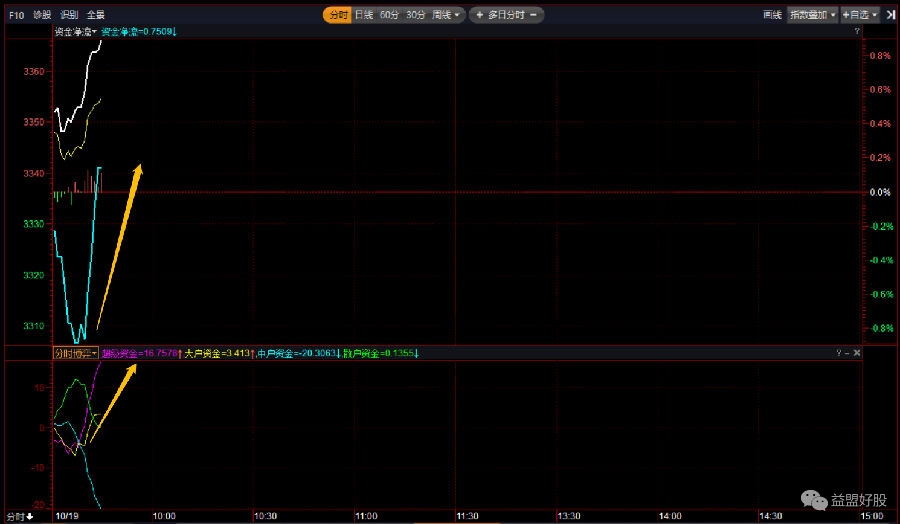Click the plus icon before 多日分时

479,15
